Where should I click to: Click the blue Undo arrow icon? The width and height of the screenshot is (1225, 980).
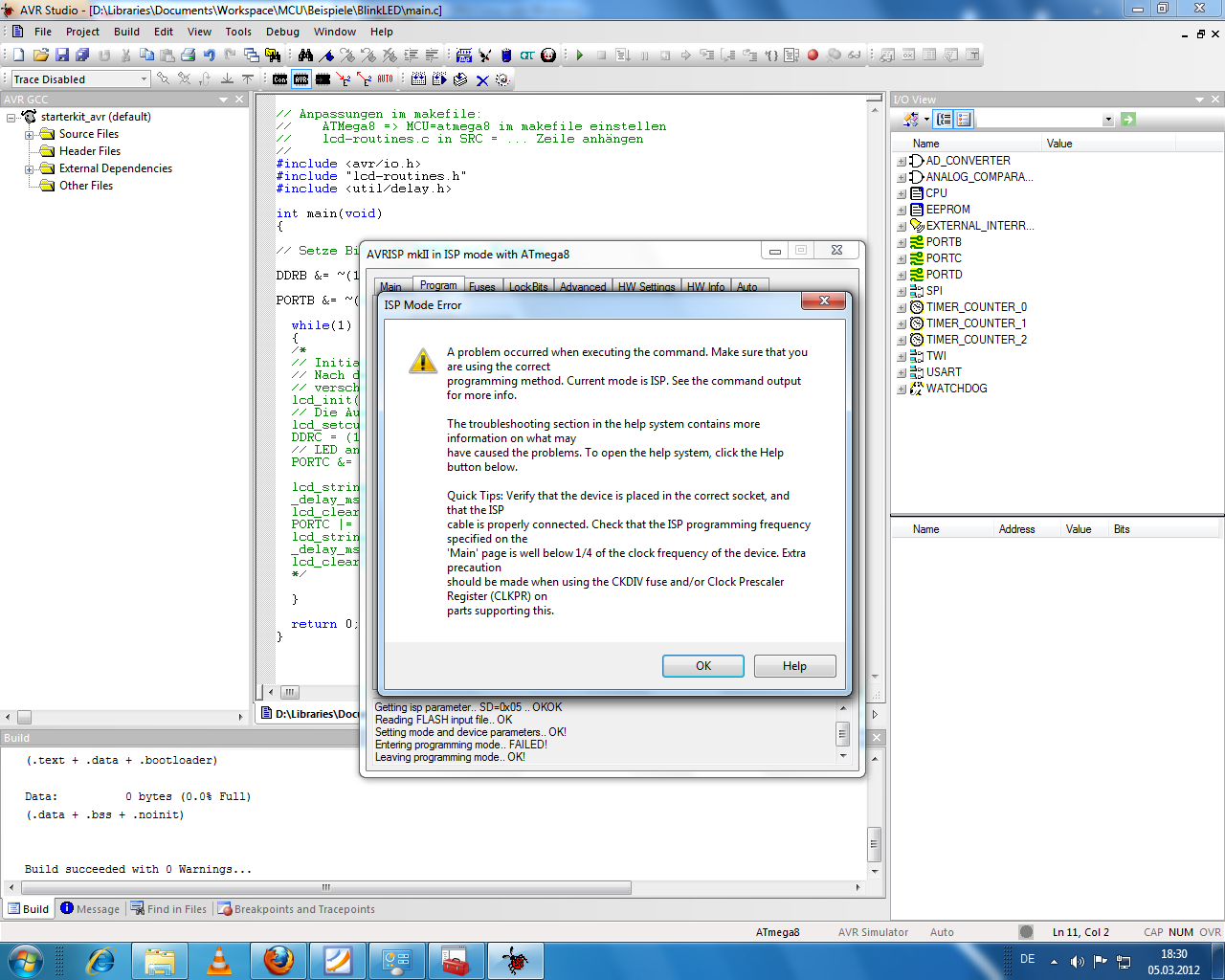click(x=210, y=56)
